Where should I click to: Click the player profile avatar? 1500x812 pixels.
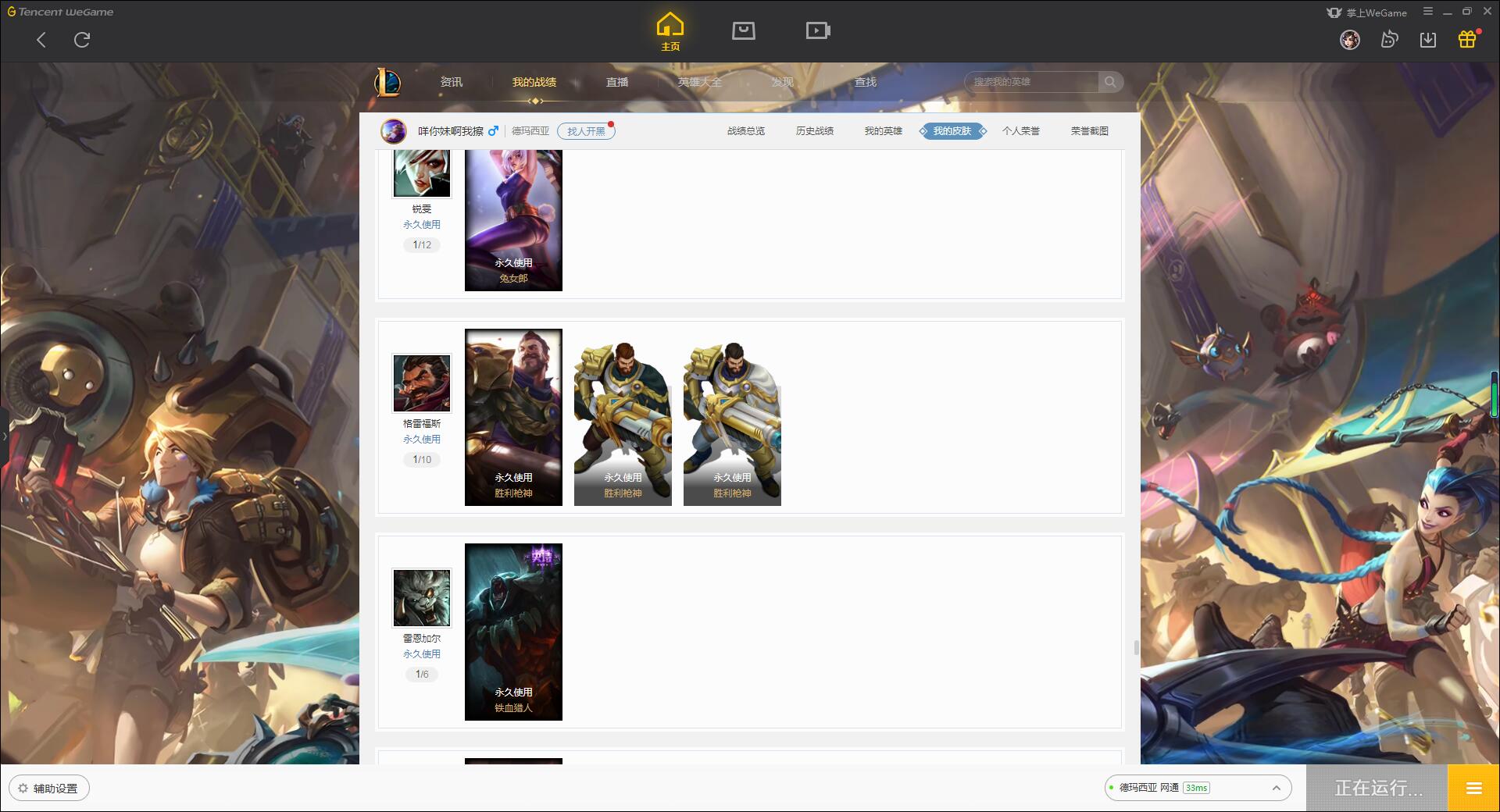tap(394, 131)
